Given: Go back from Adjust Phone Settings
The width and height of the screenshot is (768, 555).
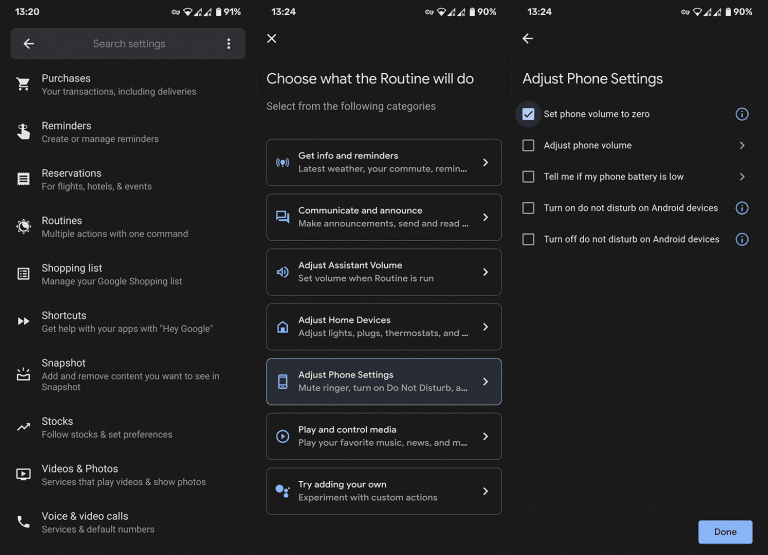Looking at the screenshot, I should click(x=528, y=39).
